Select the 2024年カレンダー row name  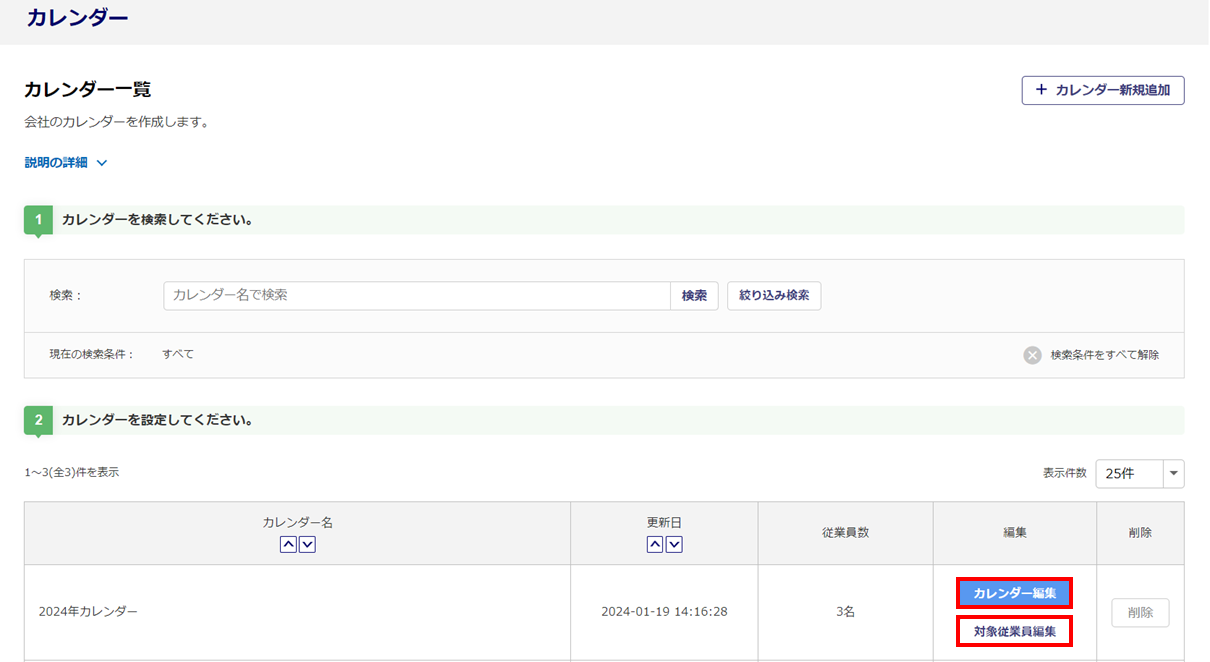click(x=88, y=612)
